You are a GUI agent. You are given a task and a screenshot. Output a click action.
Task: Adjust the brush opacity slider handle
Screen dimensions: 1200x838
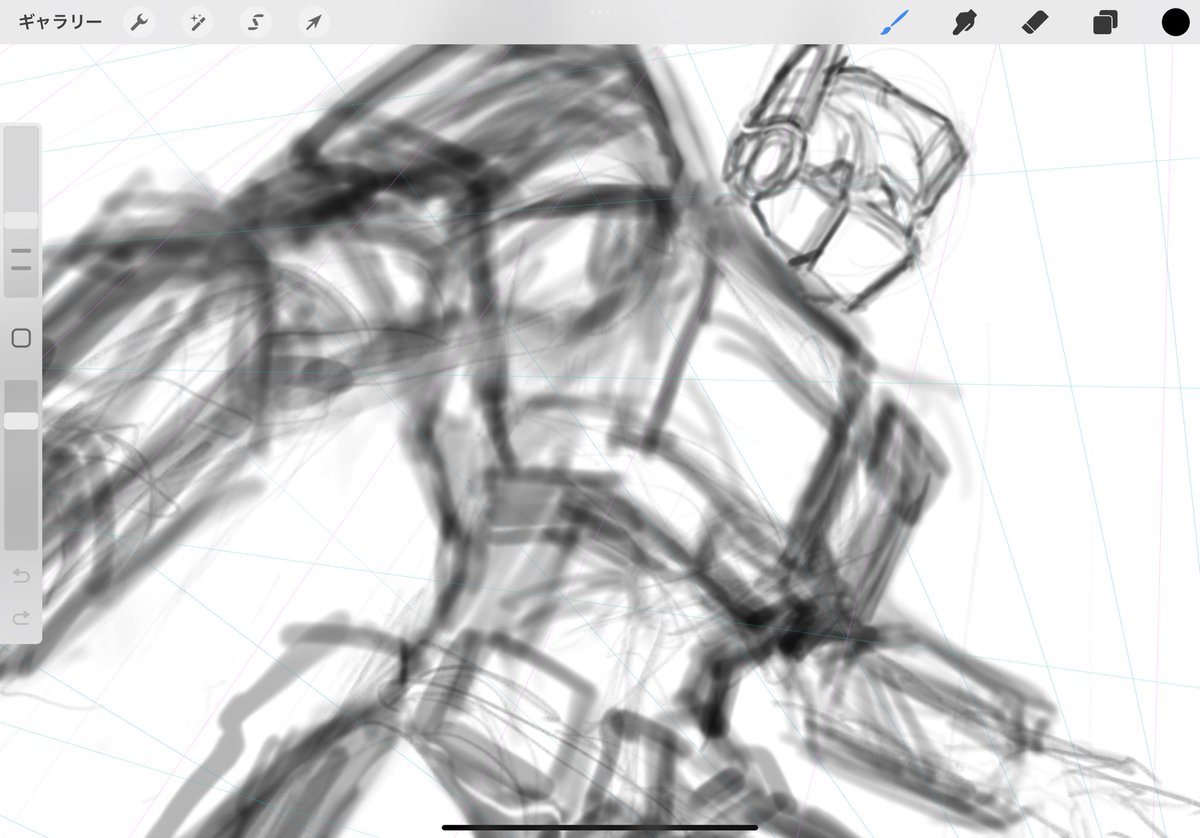[21, 421]
